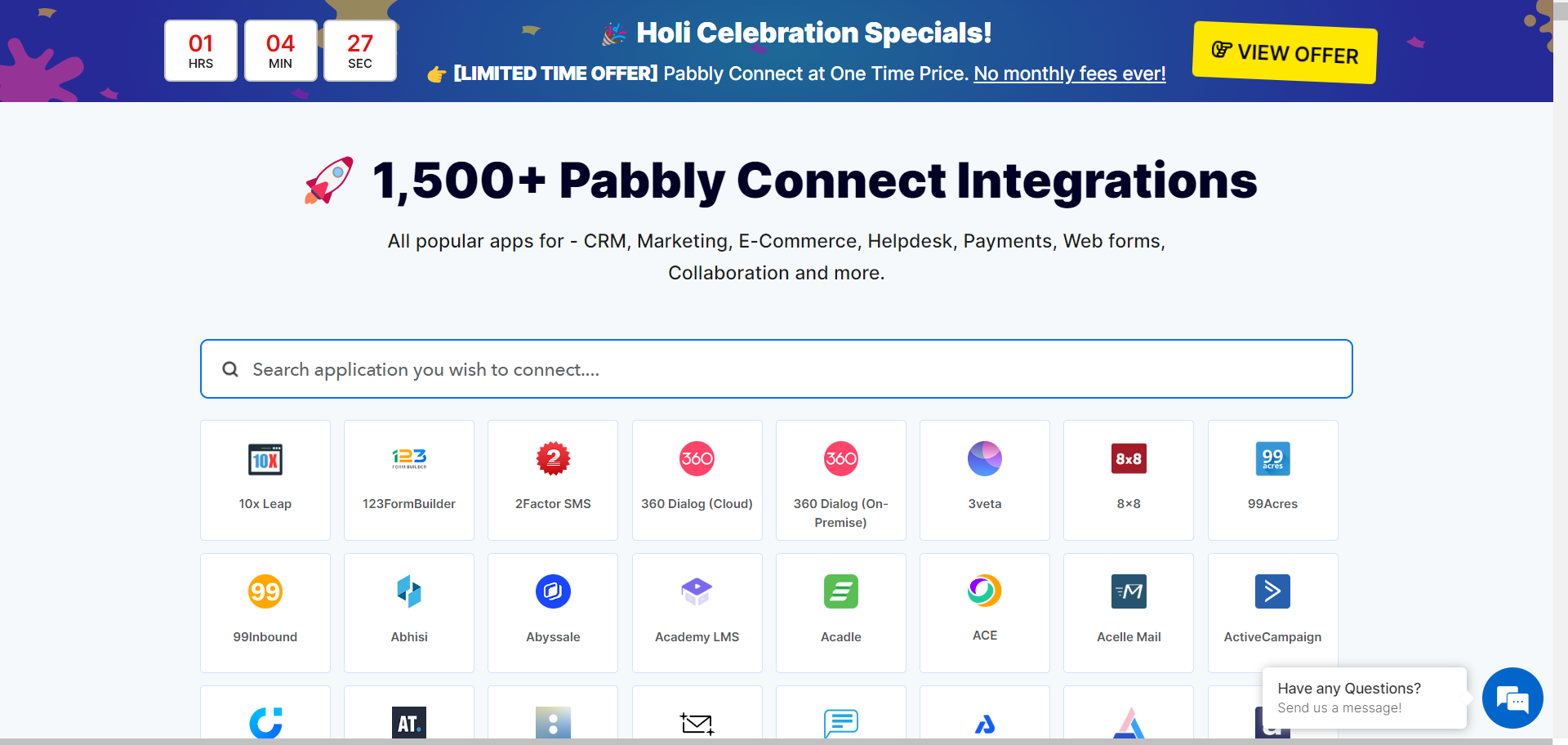Select the 8x8 integration icon
Viewport: 1568px width, 745px height.
1129,459
